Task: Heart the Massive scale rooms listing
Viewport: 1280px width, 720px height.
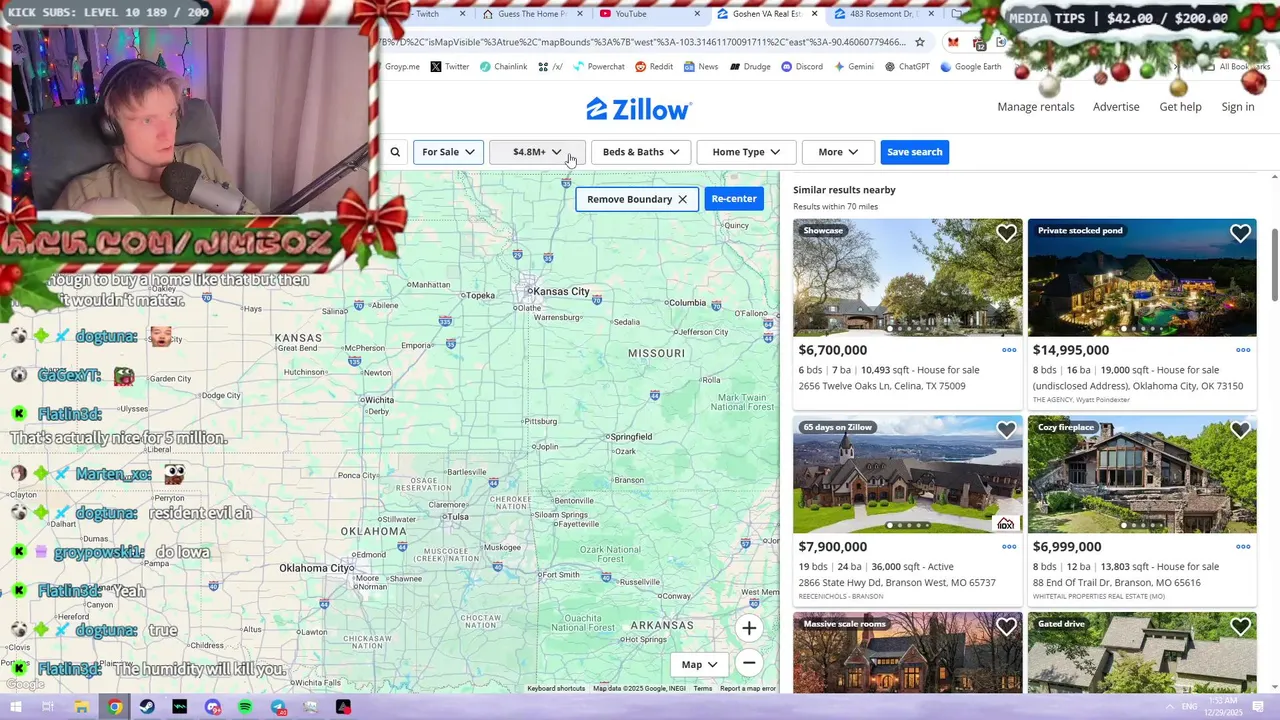Action: (1006, 627)
